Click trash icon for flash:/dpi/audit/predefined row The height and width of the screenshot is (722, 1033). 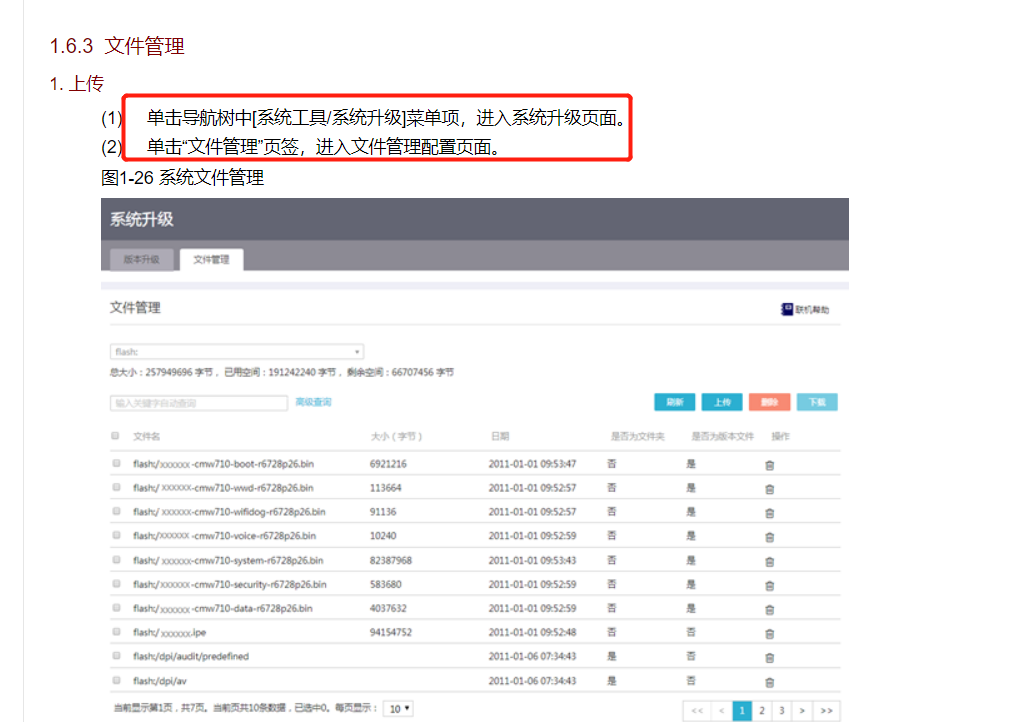[769, 658]
